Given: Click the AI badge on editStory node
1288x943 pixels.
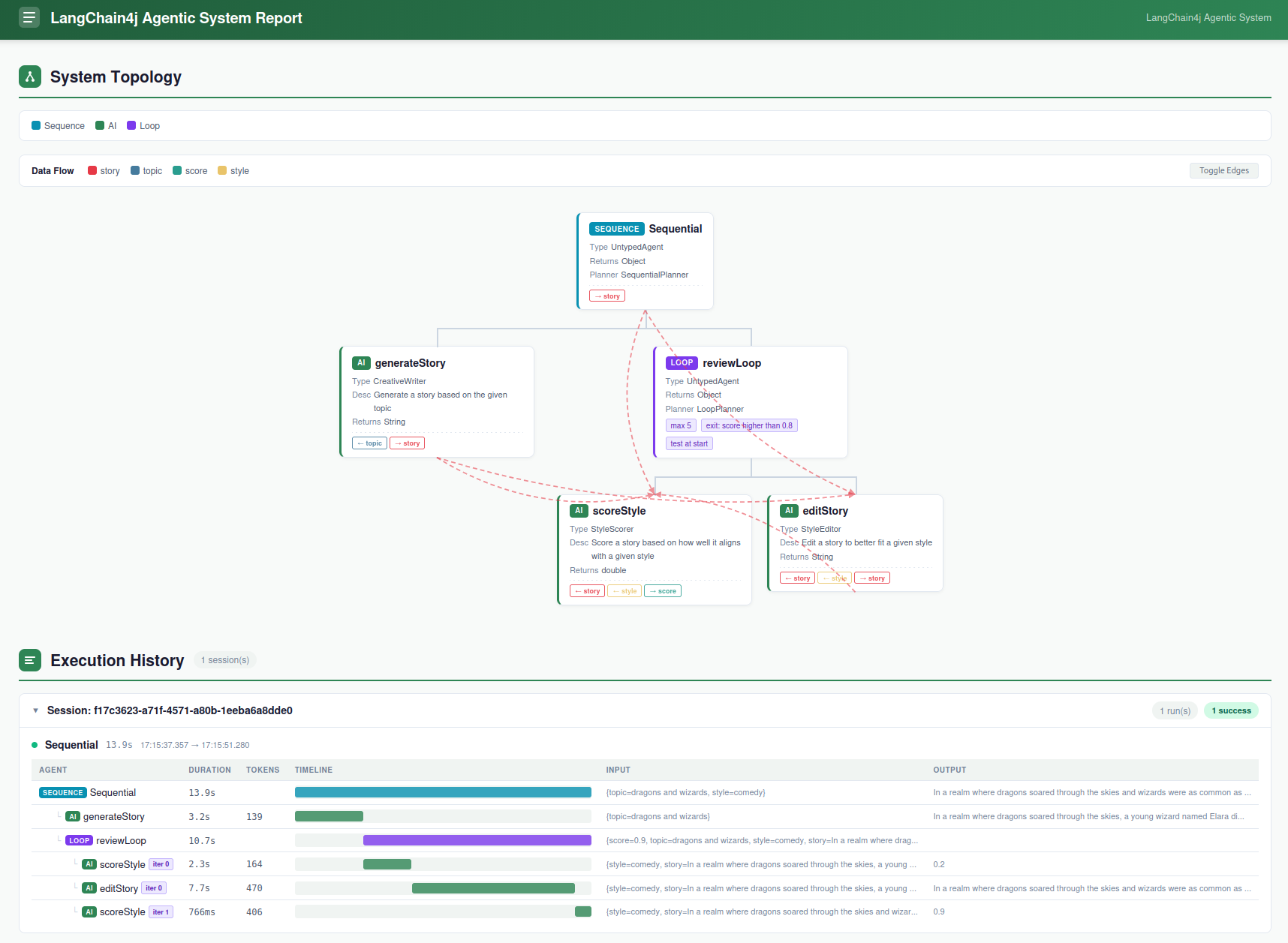Looking at the screenshot, I should pyautogui.click(x=789, y=511).
